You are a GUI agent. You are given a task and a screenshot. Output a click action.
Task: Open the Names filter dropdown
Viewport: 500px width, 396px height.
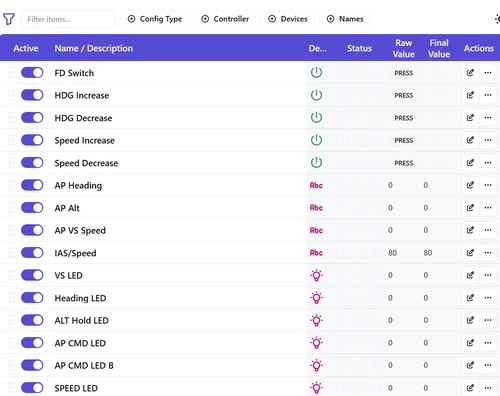coord(345,19)
